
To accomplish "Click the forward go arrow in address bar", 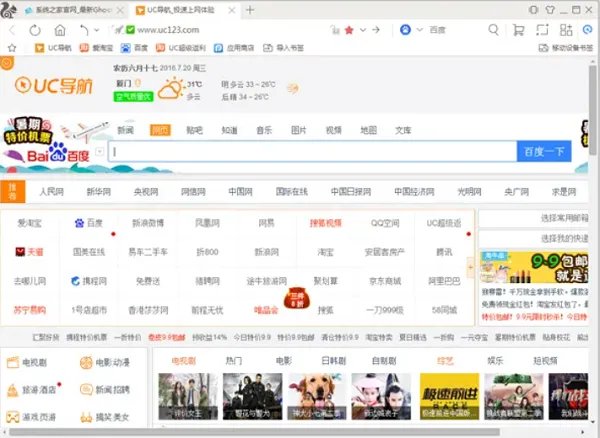I will [x=376, y=29].
